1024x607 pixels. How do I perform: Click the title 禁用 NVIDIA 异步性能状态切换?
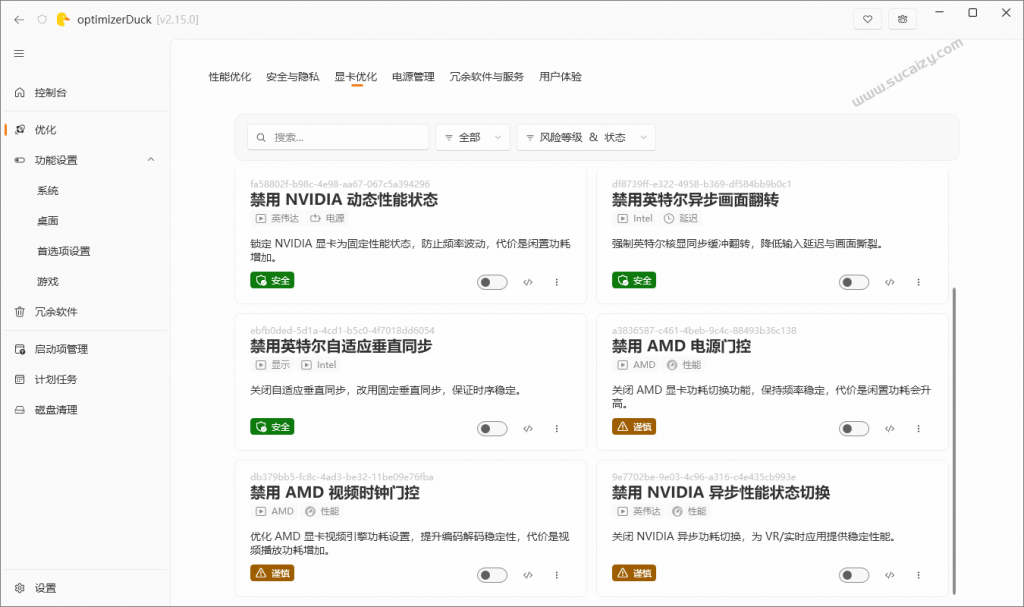pyautogui.click(x=721, y=493)
